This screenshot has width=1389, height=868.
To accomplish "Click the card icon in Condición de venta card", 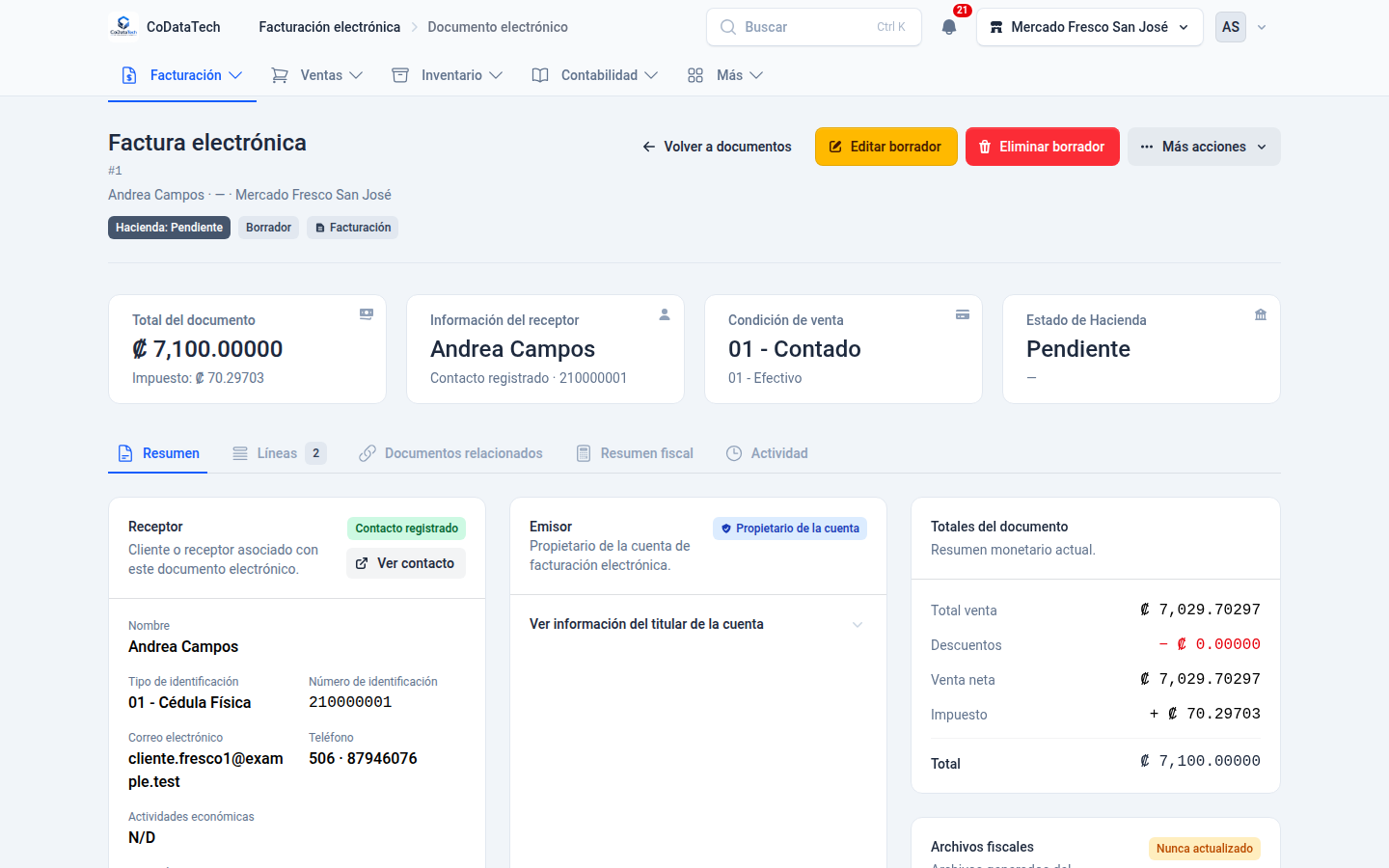I will [x=963, y=314].
